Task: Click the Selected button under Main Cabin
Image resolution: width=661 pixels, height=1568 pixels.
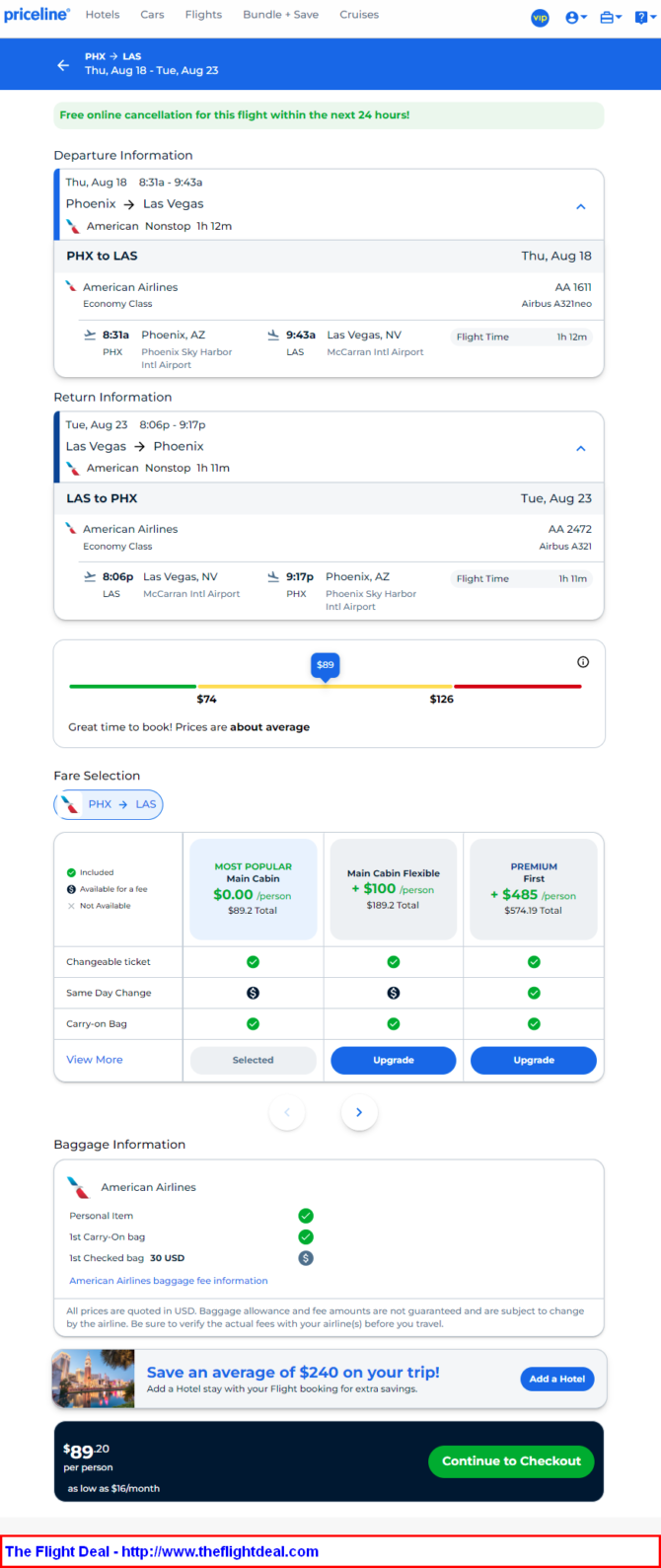Action: click(253, 1060)
